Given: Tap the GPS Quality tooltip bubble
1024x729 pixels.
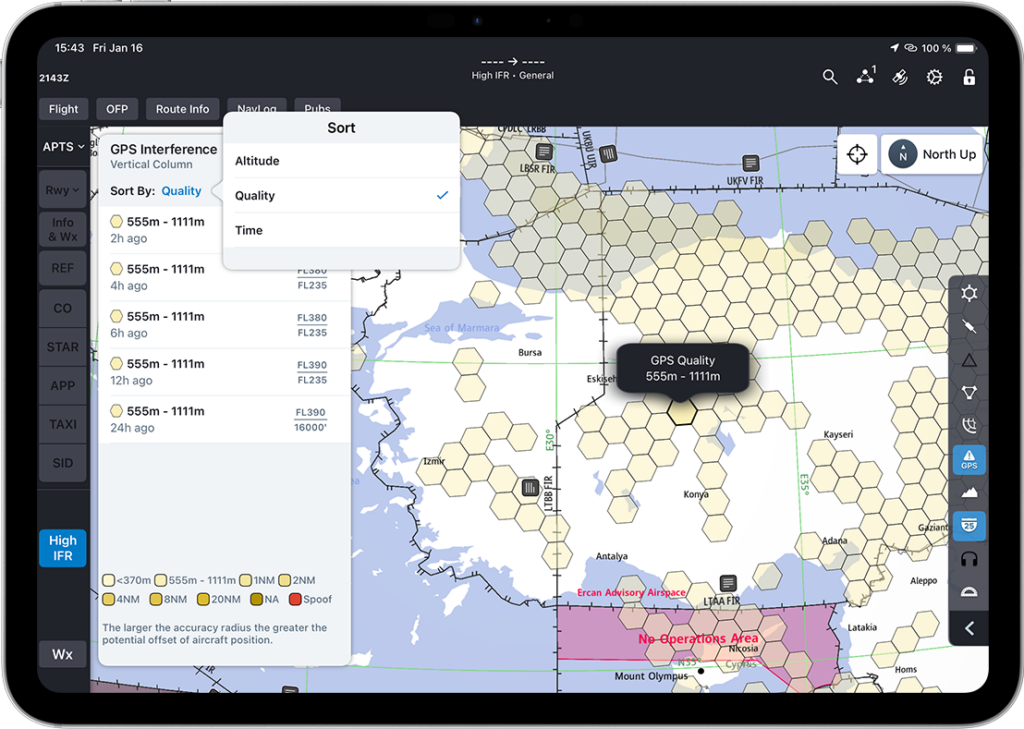Looking at the screenshot, I should coord(682,368).
